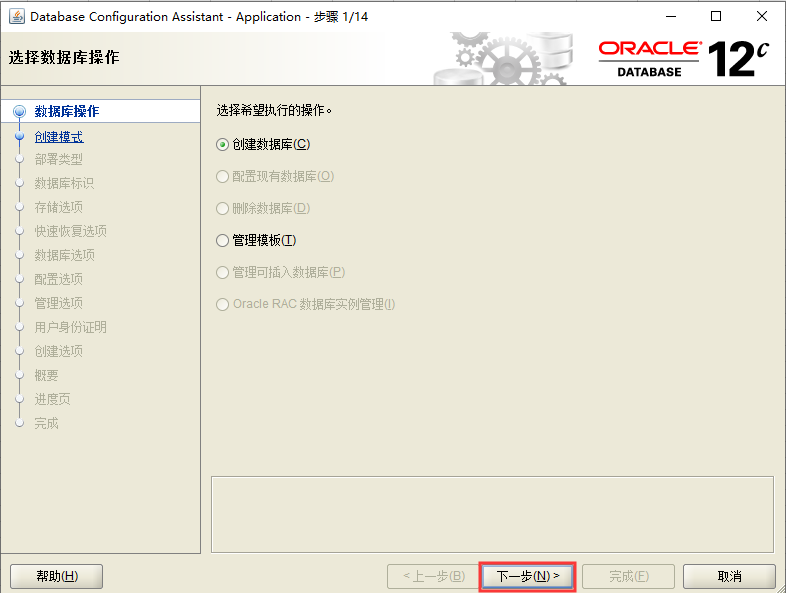Click the 帮助(H) button

point(56,576)
